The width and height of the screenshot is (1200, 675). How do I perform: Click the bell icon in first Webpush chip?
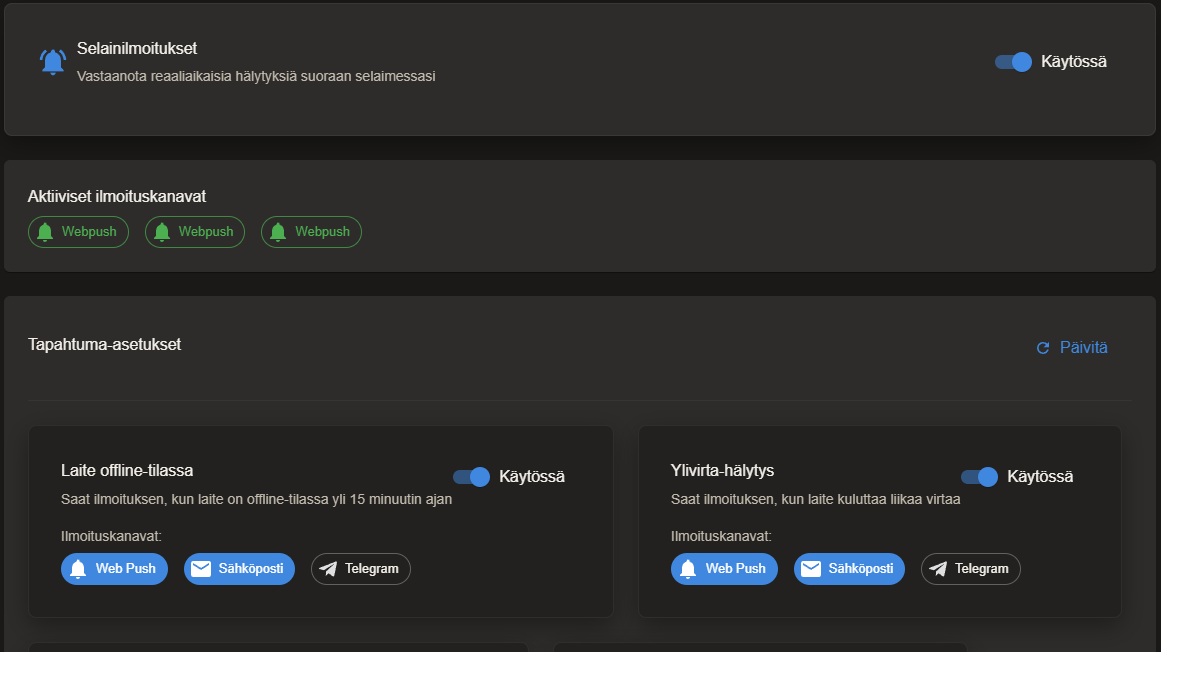coord(45,232)
